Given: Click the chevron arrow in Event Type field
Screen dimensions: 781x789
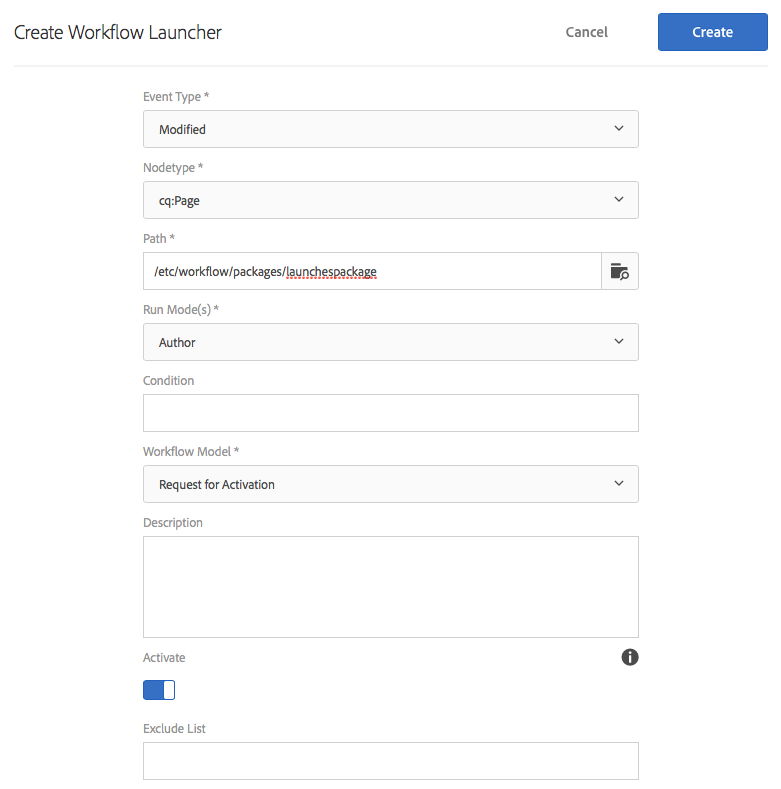Looking at the screenshot, I should [619, 128].
